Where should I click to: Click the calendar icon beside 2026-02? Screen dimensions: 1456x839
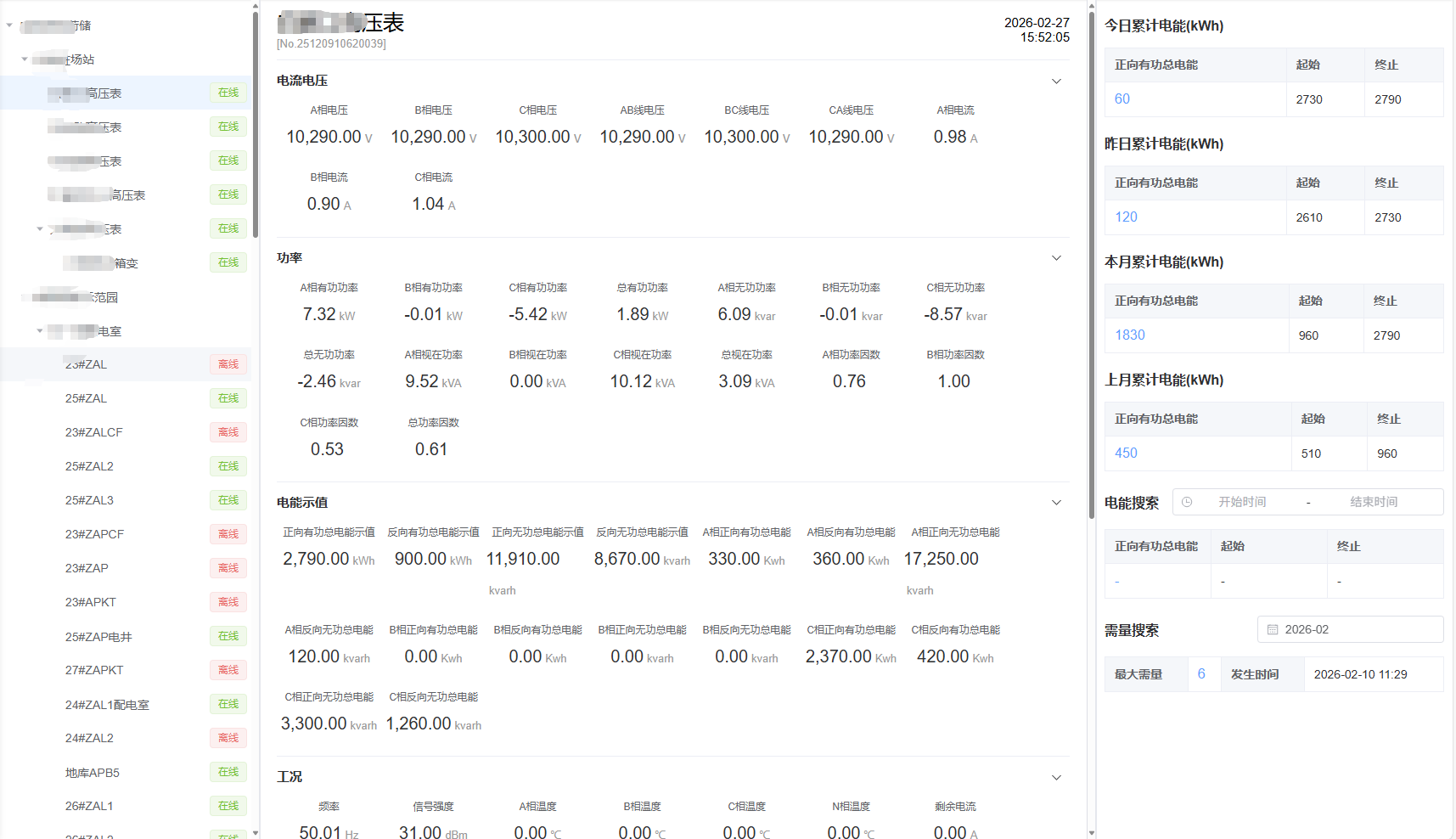coord(1273,629)
